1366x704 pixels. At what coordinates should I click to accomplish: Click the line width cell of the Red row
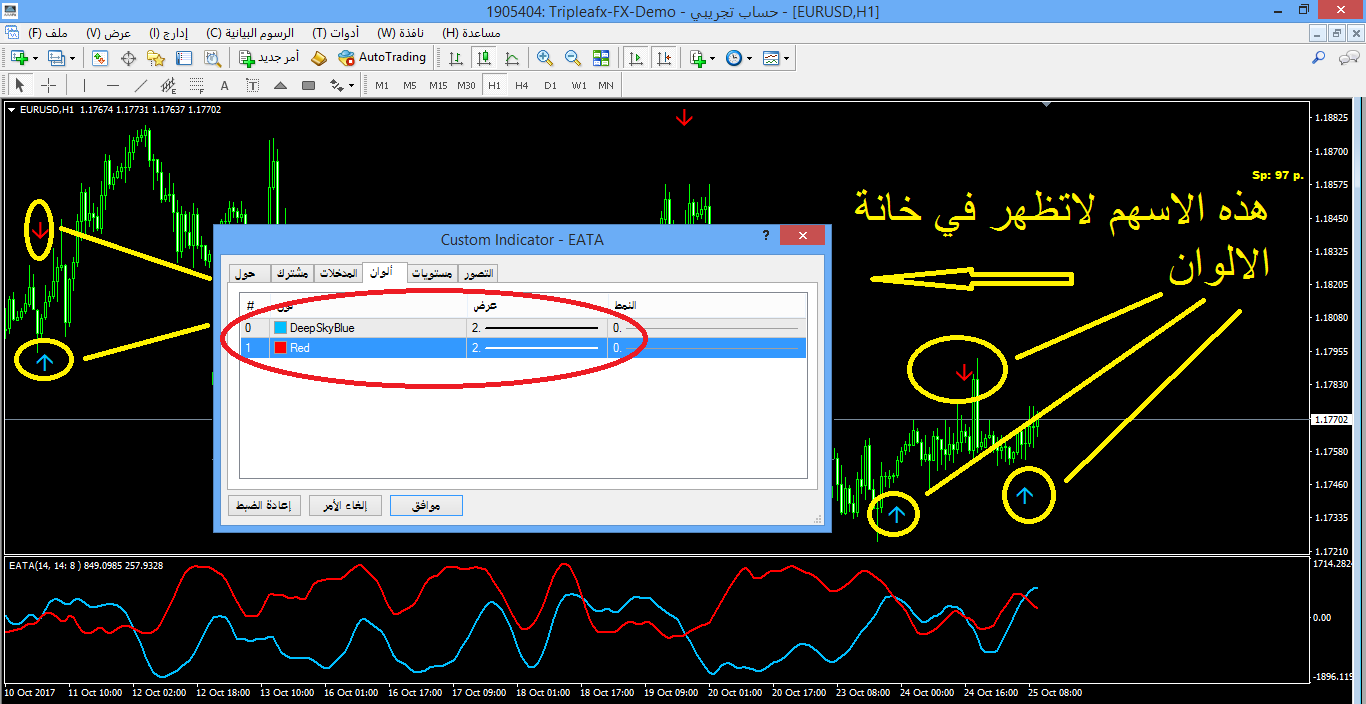click(538, 348)
